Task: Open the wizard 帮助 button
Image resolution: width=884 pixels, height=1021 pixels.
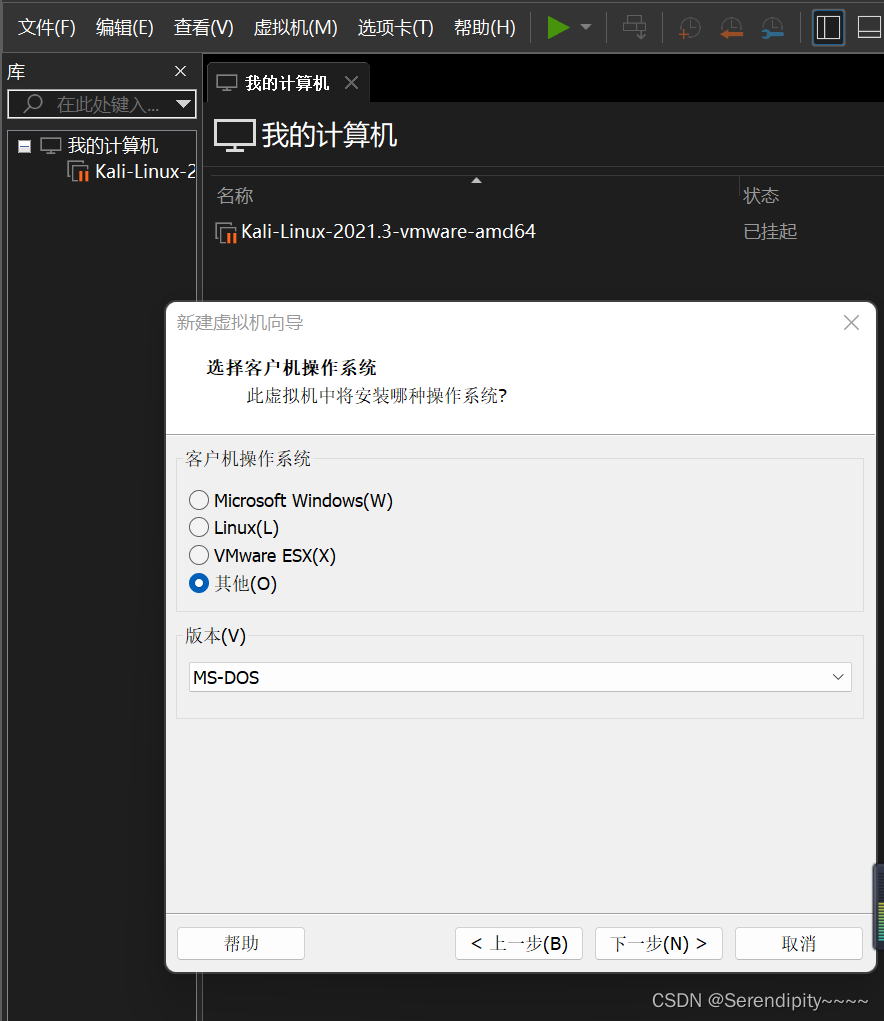Action: [x=240, y=943]
